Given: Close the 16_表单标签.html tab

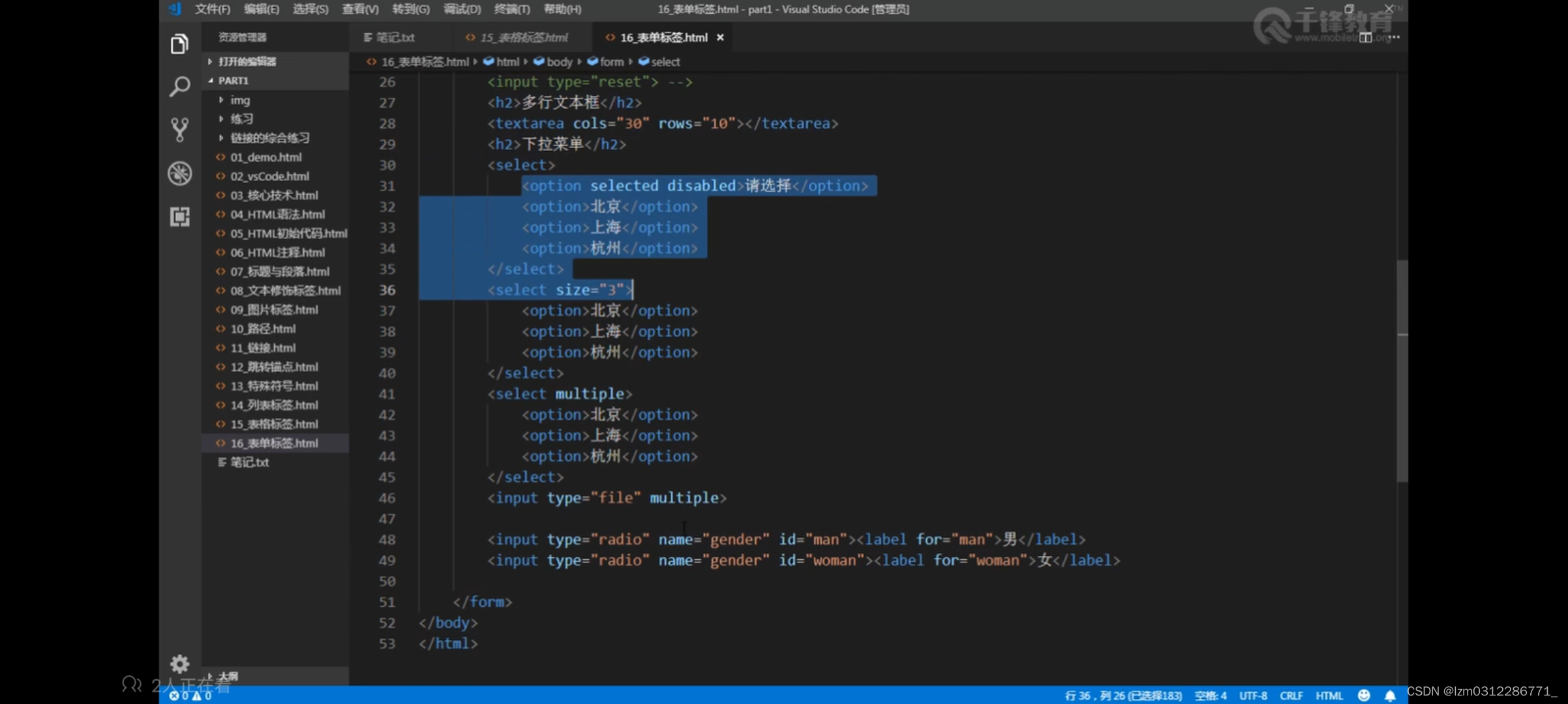Looking at the screenshot, I should tap(720, 37).
